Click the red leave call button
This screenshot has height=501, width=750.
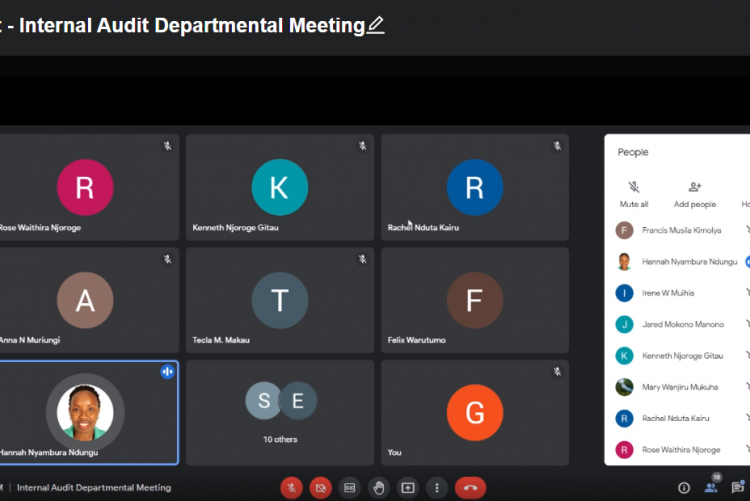[x=470, y=488]
